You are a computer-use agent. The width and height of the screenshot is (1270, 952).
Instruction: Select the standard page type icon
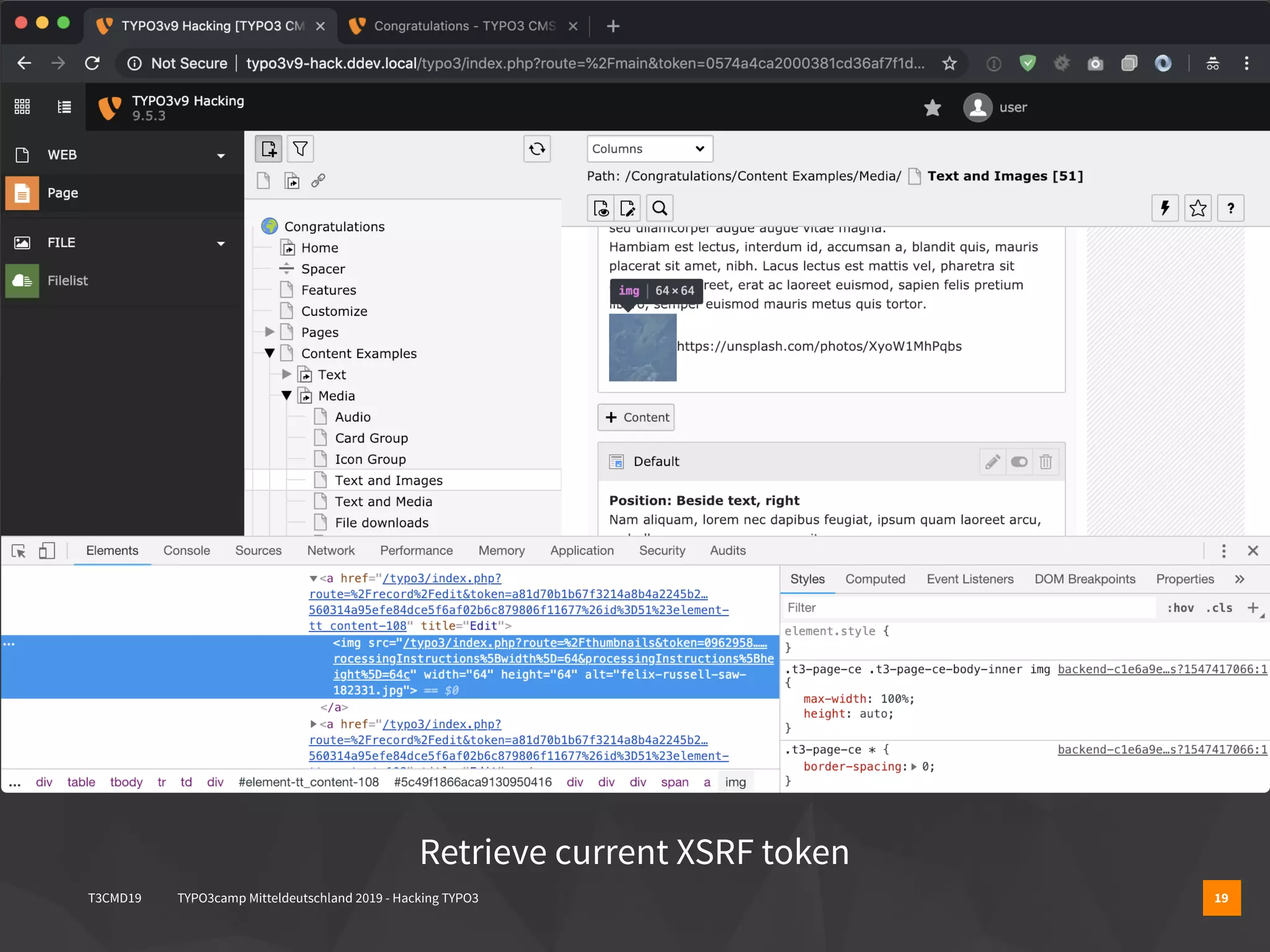[x=264, y=180]
